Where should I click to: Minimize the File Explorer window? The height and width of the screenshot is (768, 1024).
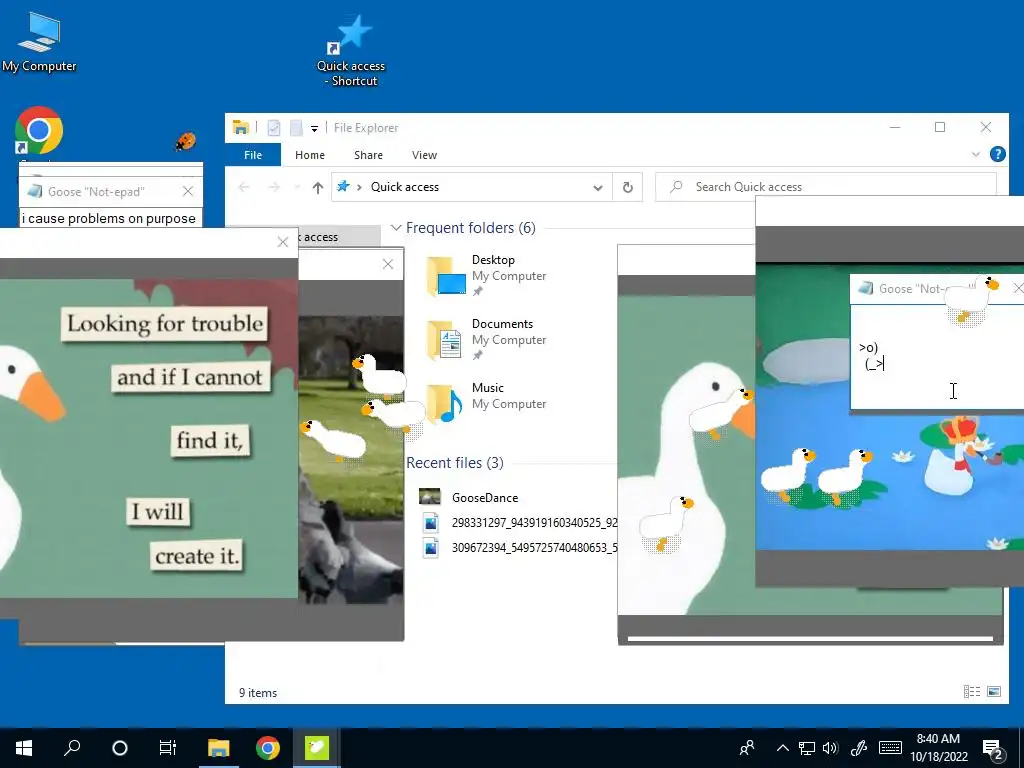coord(895,127)
